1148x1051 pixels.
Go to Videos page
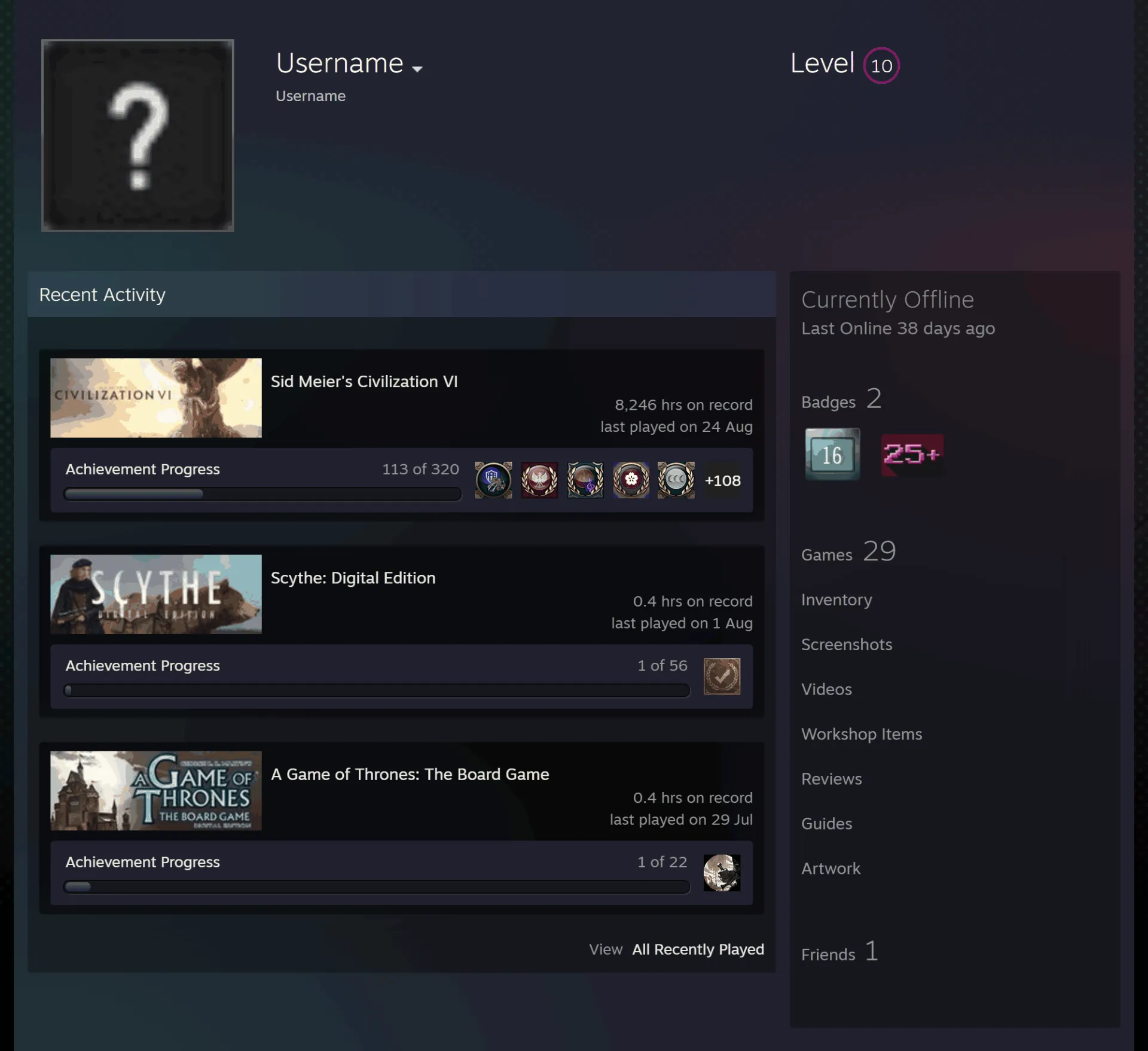point(826,689)
